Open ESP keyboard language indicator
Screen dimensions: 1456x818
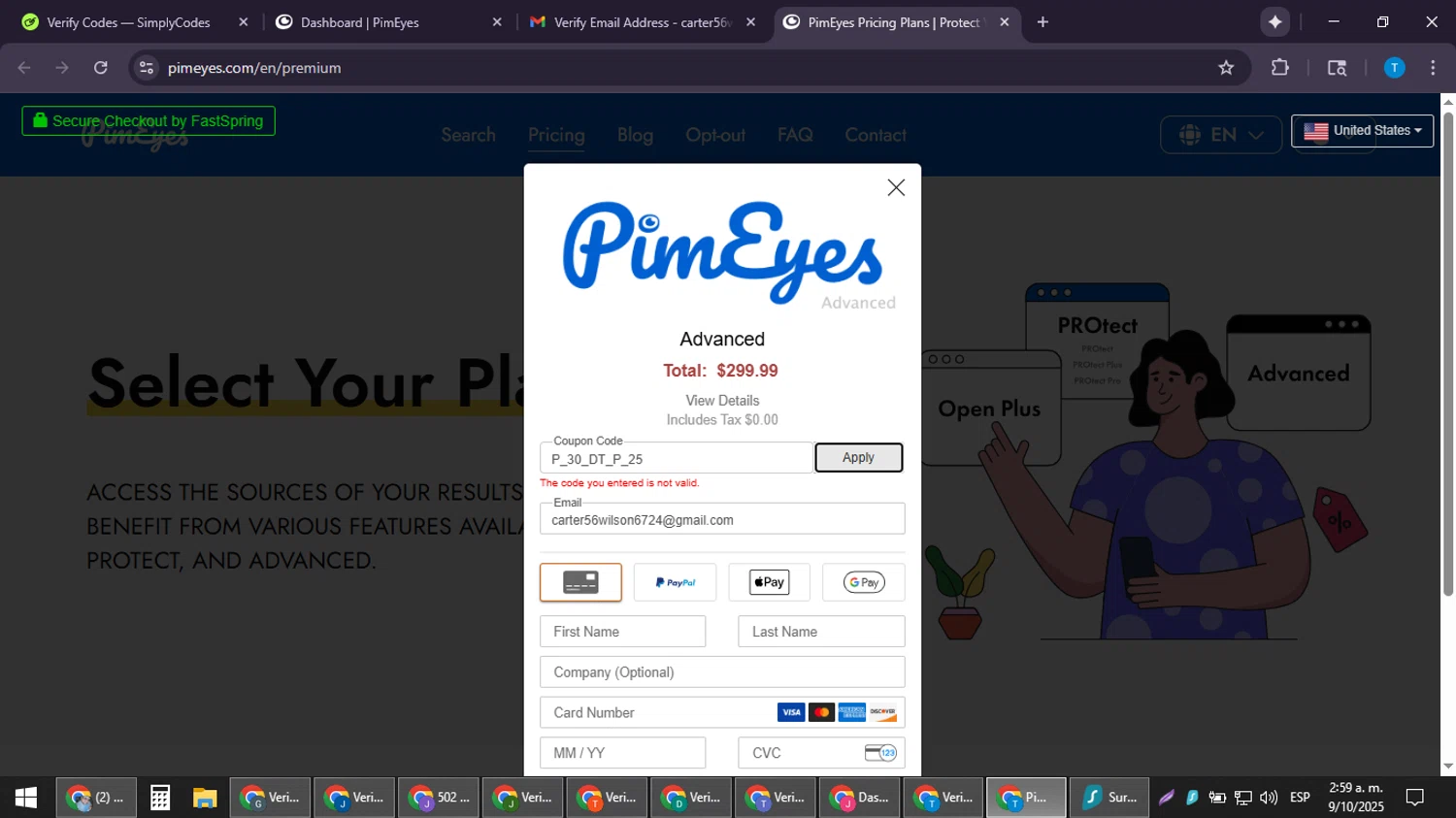[x=1300, y=798]
